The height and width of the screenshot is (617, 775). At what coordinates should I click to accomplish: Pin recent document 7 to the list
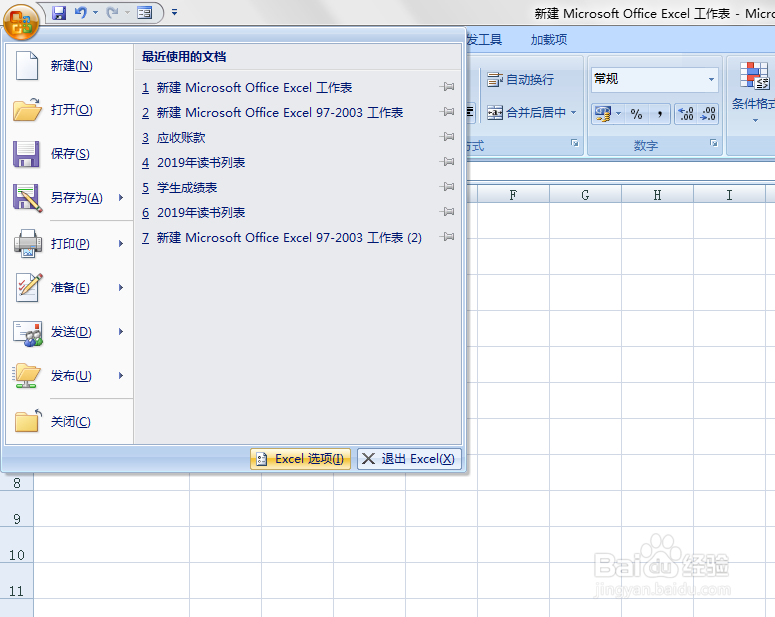[447, 237]
